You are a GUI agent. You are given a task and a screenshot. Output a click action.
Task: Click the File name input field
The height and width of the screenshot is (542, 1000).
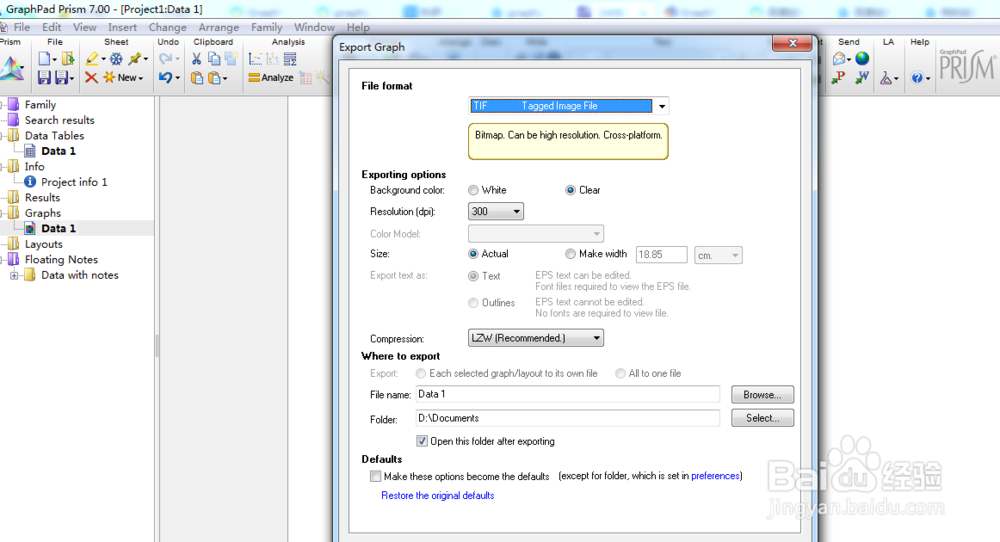pyautogui.click(x=568, y=394)
